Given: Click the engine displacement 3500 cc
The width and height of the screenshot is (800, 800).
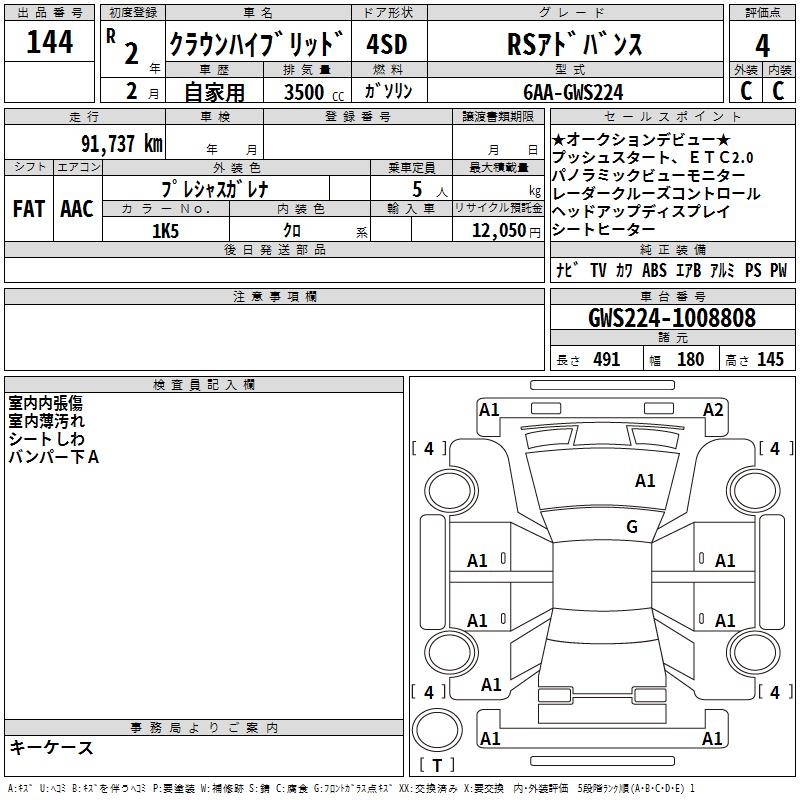Looking at the screenshot, I should pos(314,92).
